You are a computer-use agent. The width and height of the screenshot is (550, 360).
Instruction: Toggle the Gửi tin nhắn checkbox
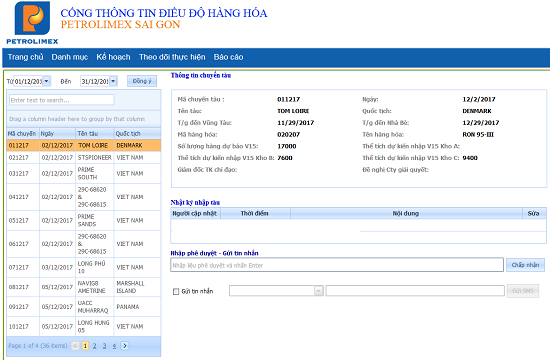[x=176, y=291]
